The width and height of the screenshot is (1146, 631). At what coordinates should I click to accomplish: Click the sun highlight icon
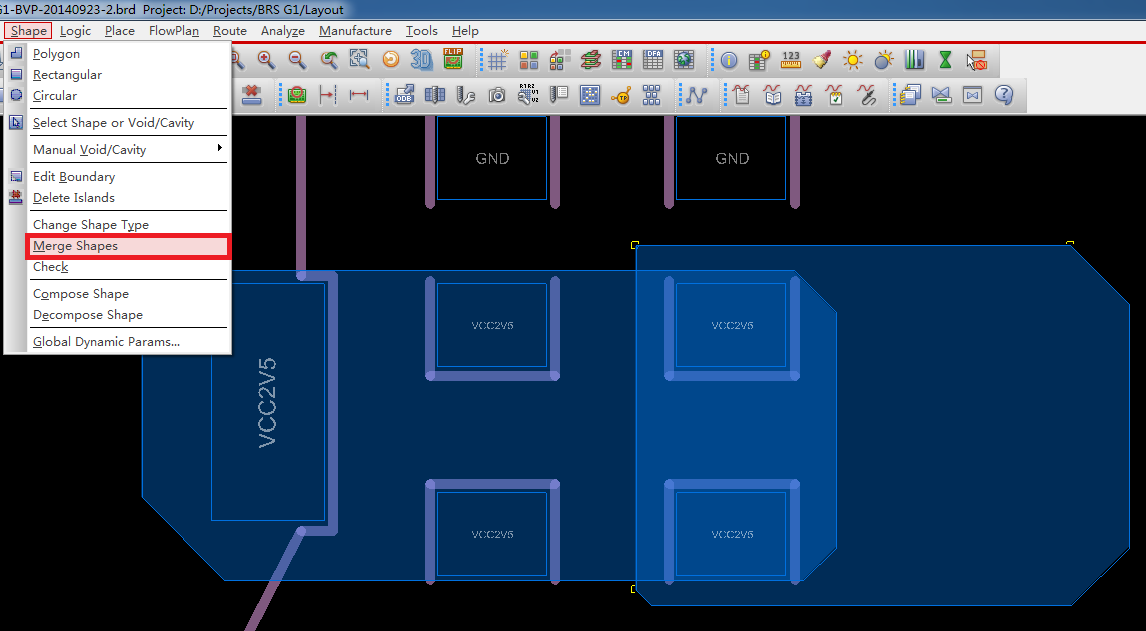pyautogui.click(x=852, y=60)
